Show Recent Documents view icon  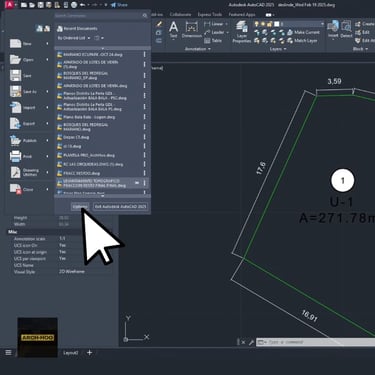(x=39, y=29)
